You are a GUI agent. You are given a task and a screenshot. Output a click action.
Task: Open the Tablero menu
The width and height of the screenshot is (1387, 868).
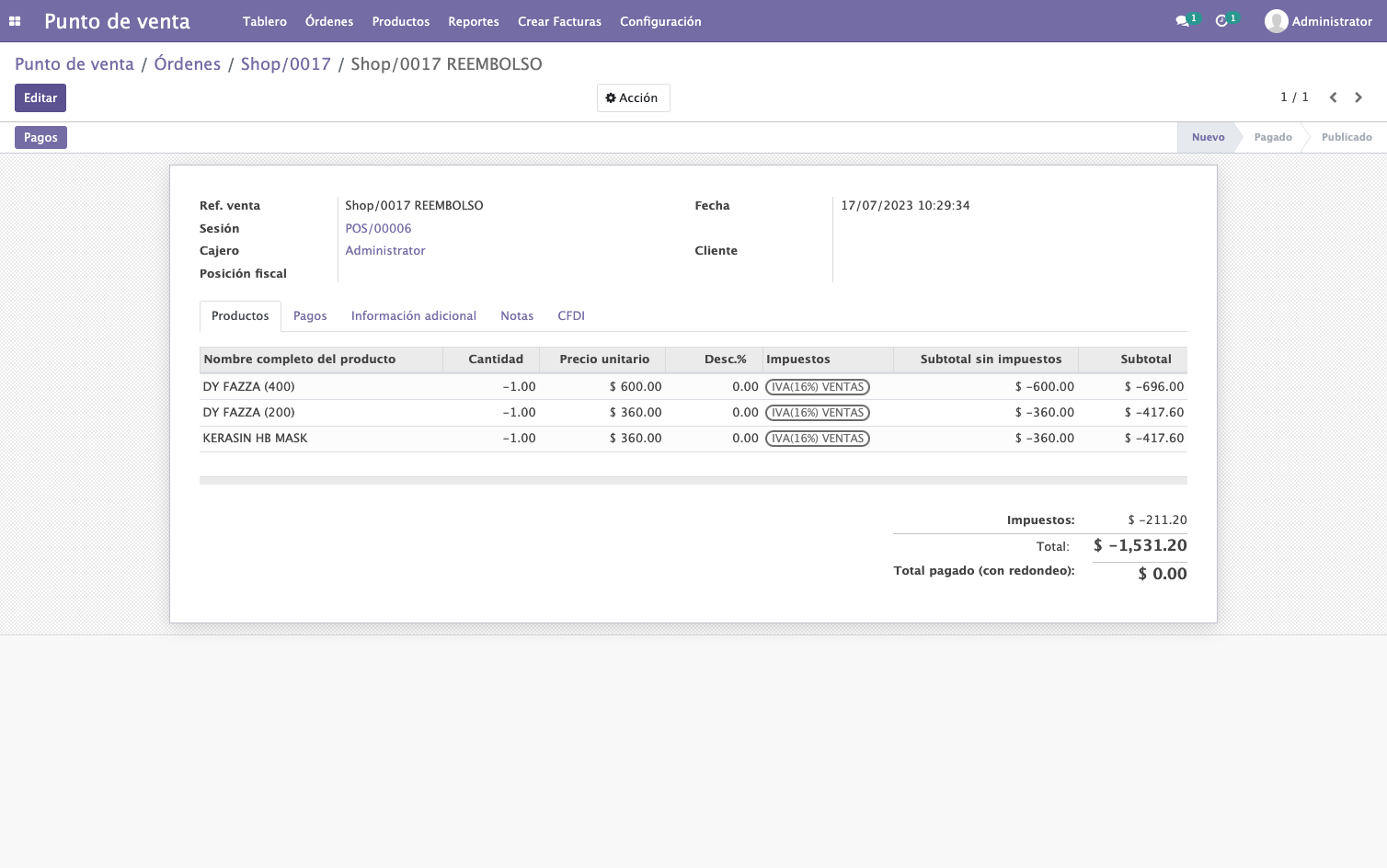pyautogui.click(x=265, y=21)
